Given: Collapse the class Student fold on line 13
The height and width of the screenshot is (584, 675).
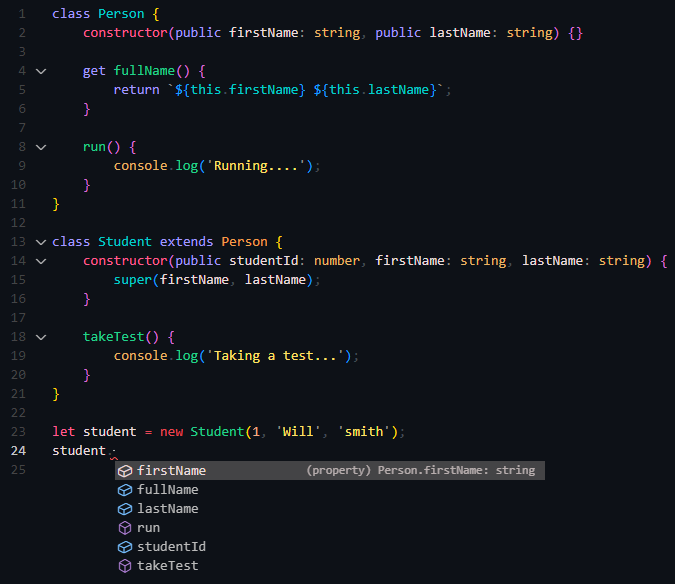Looking at the screenshot, I should 41,242.
